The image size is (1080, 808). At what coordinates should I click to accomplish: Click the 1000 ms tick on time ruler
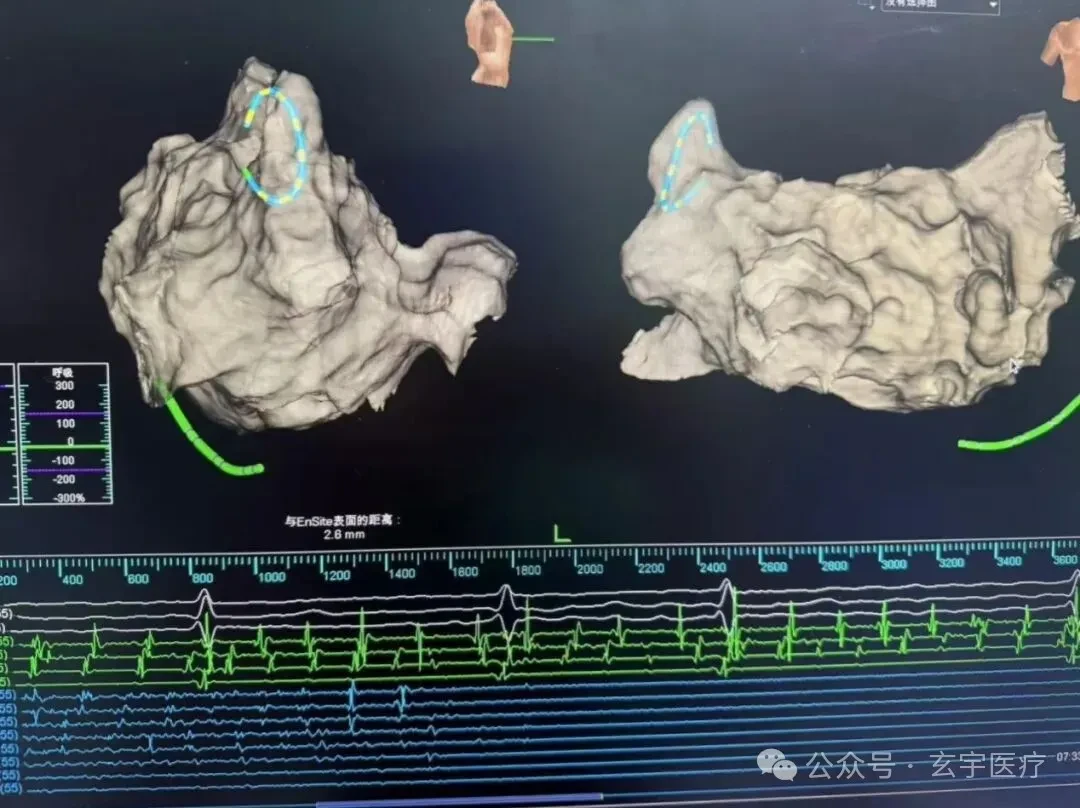coord(256,567)
